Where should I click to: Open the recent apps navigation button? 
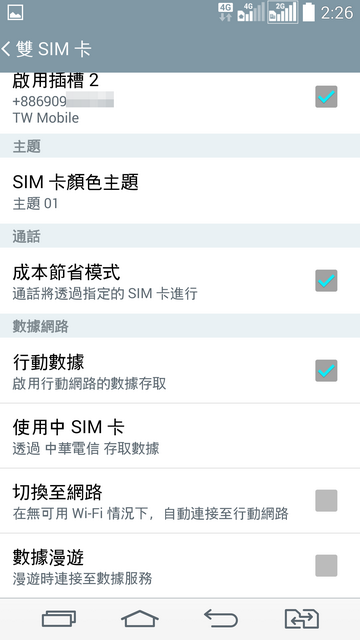coord(59,618)
